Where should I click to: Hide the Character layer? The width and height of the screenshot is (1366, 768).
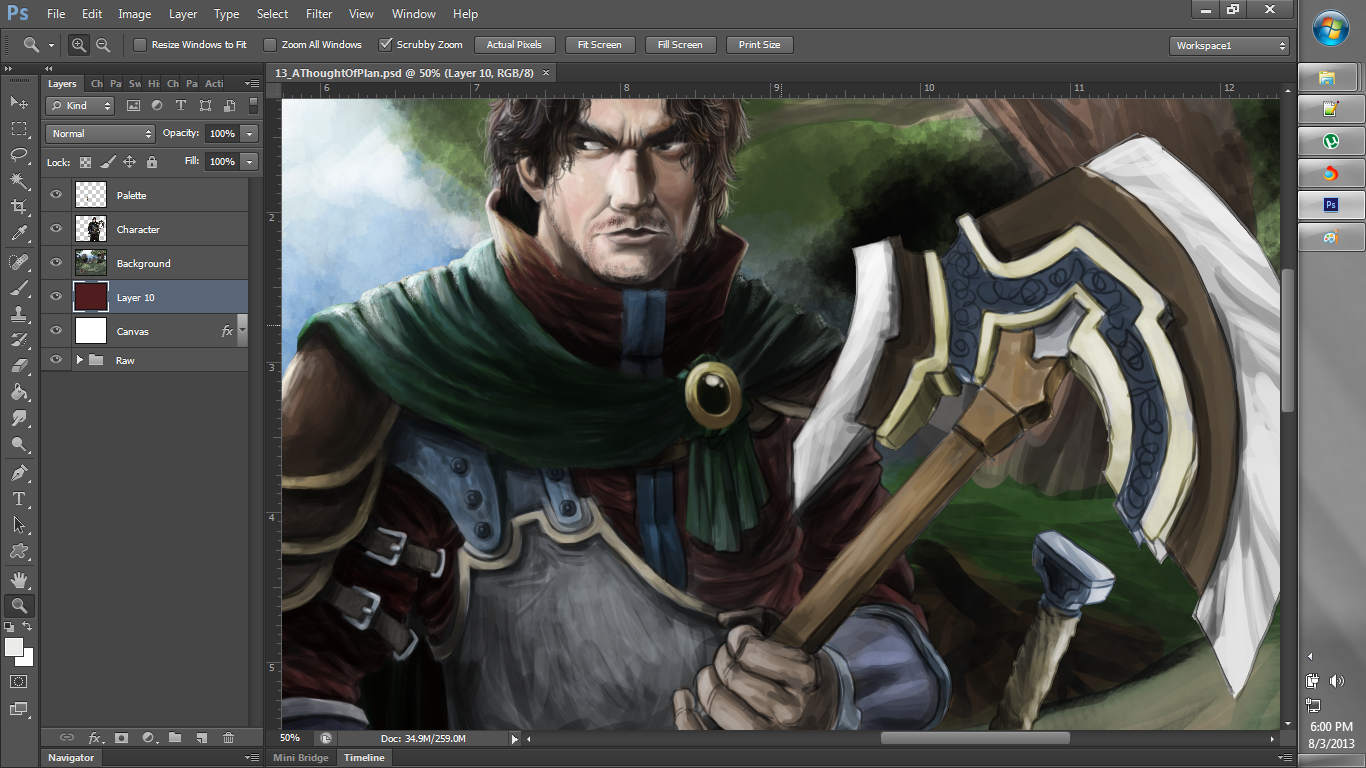(x=56, y=229)
